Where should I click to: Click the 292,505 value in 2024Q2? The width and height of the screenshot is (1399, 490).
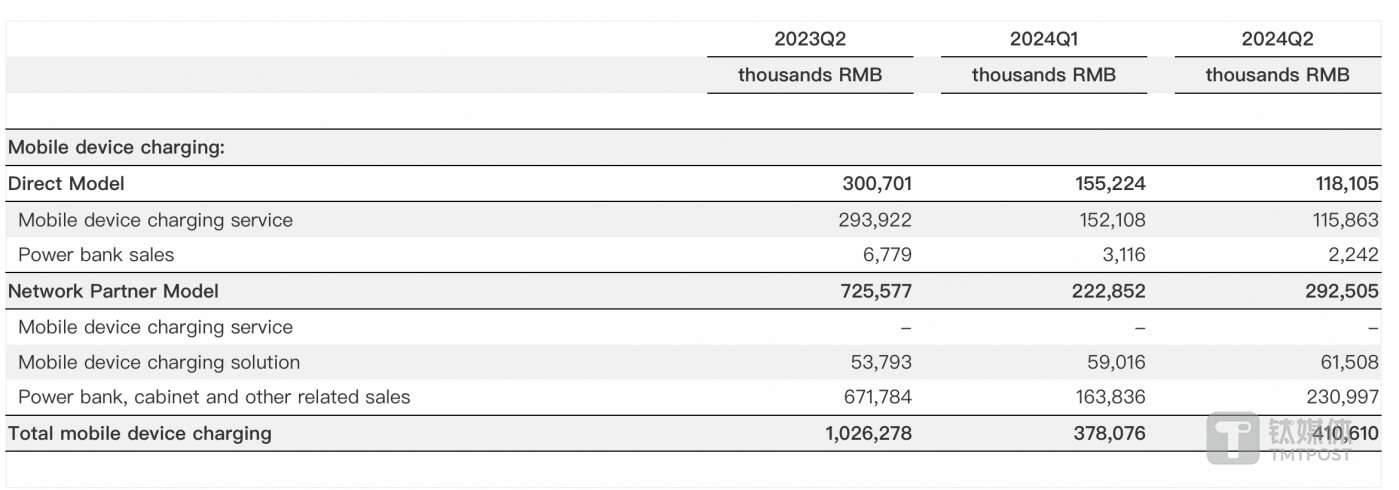[x=1343, y=291]
